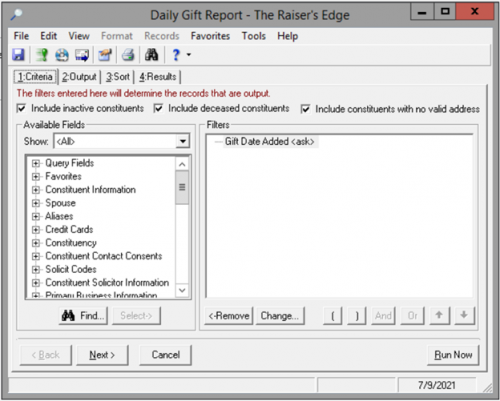Click the binoculars find toolbar icon
The height and width of the screenshot is (401, 500).
tap(151, 55)
